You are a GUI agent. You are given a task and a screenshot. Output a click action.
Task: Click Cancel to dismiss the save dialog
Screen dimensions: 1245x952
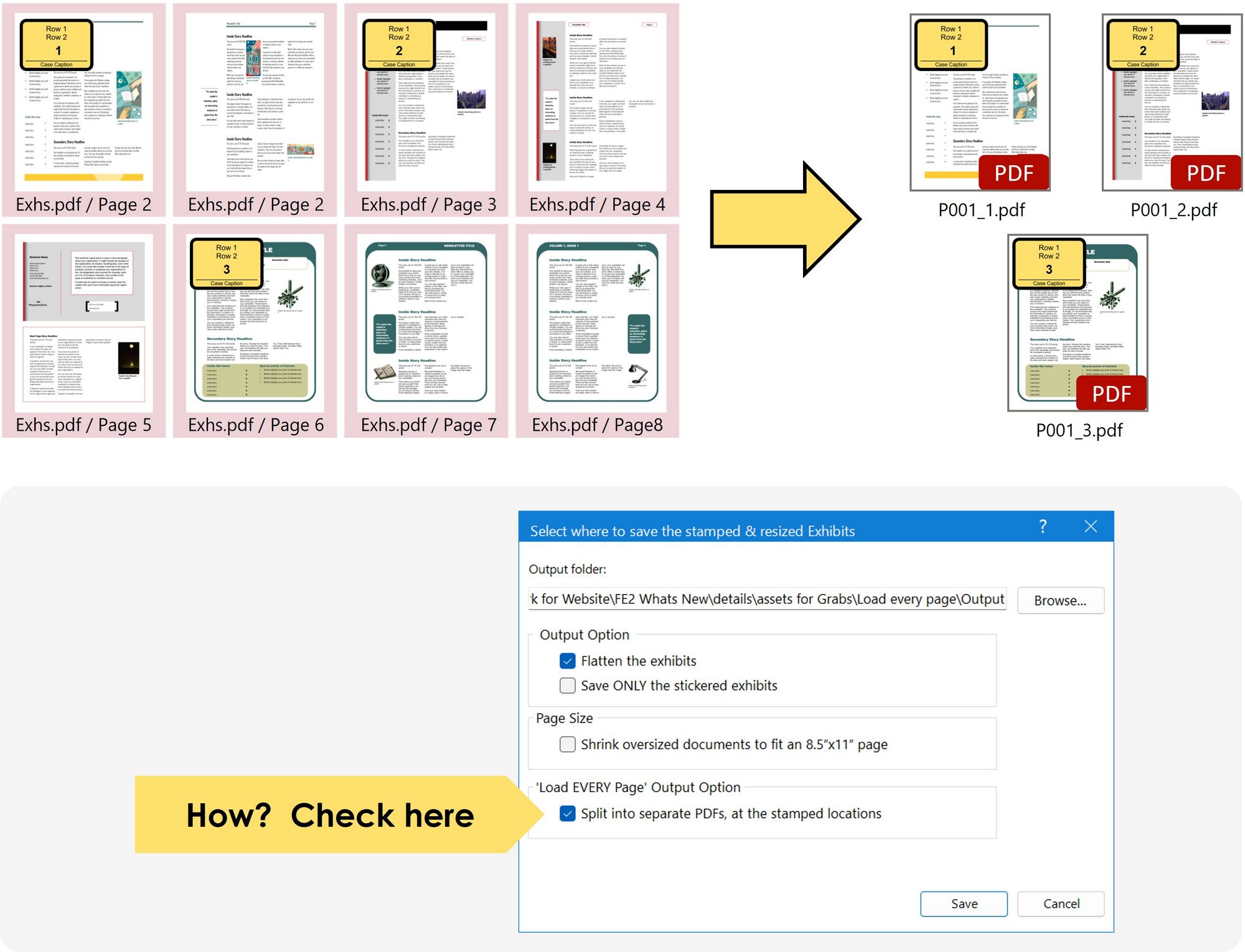click(1060, 903)
